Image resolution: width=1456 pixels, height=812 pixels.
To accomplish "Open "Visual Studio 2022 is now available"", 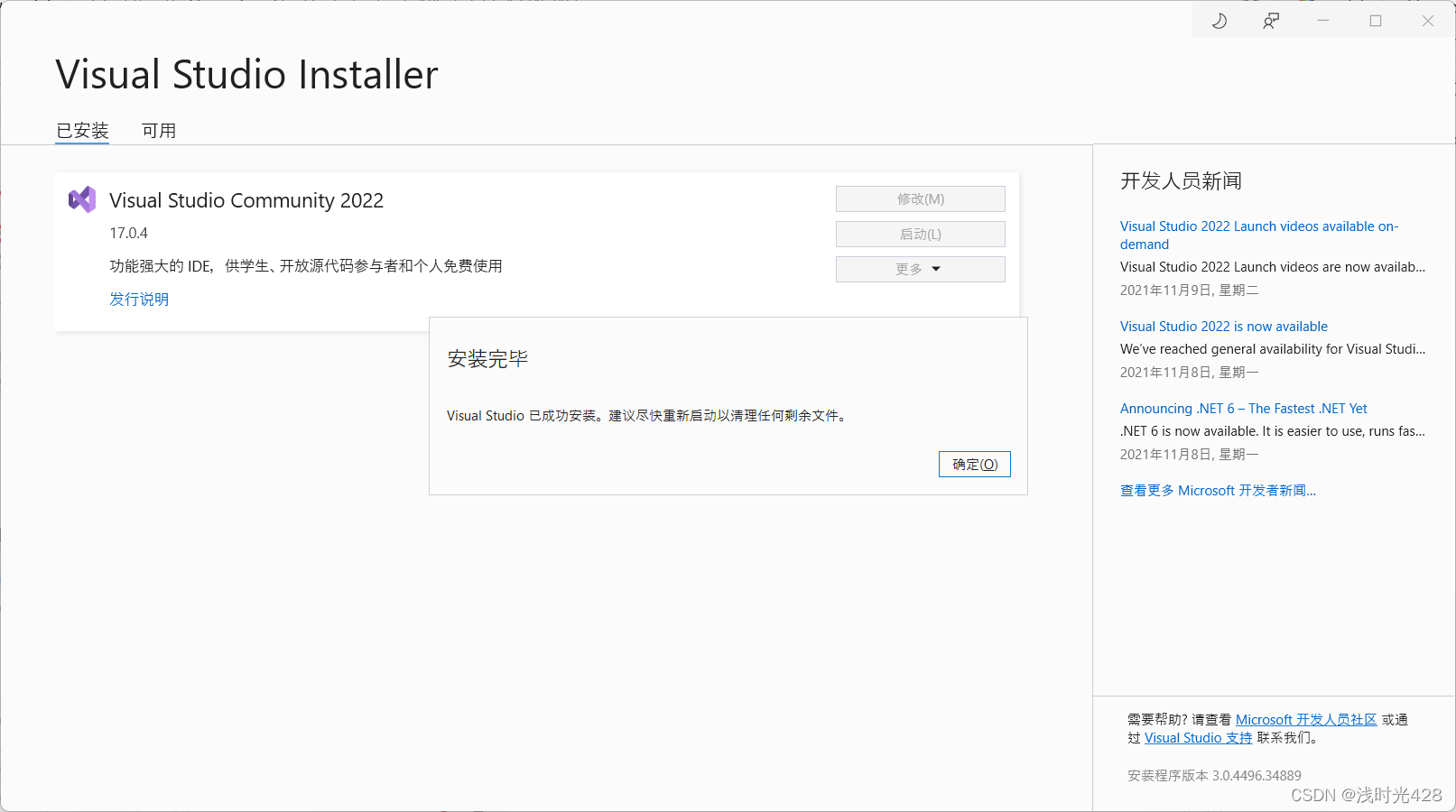I will [1223, 326].
